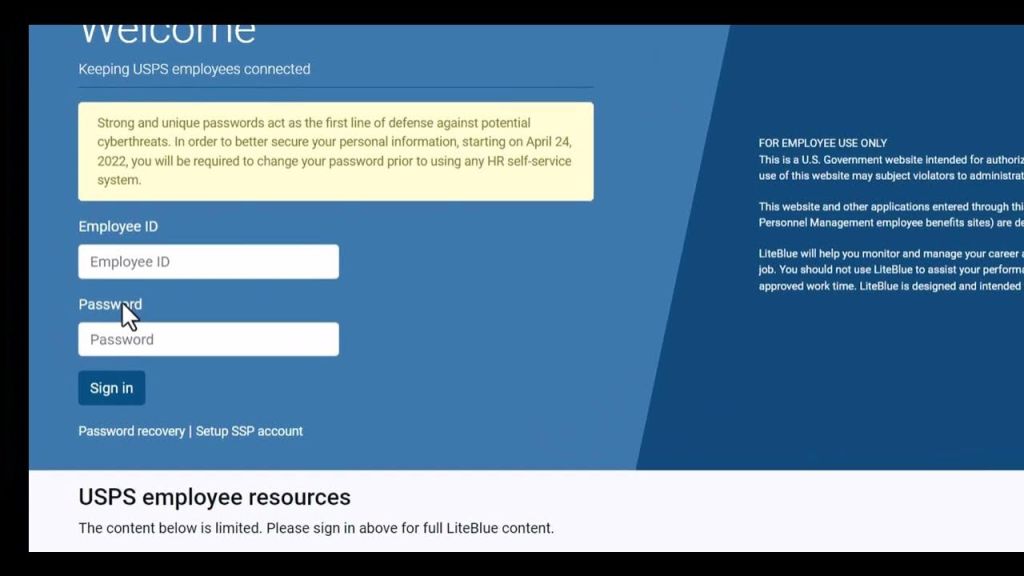Open the Password recovery link
The height and width of the screenshot is (576, 1024).
pyautogui.click(x=131, y=431)
